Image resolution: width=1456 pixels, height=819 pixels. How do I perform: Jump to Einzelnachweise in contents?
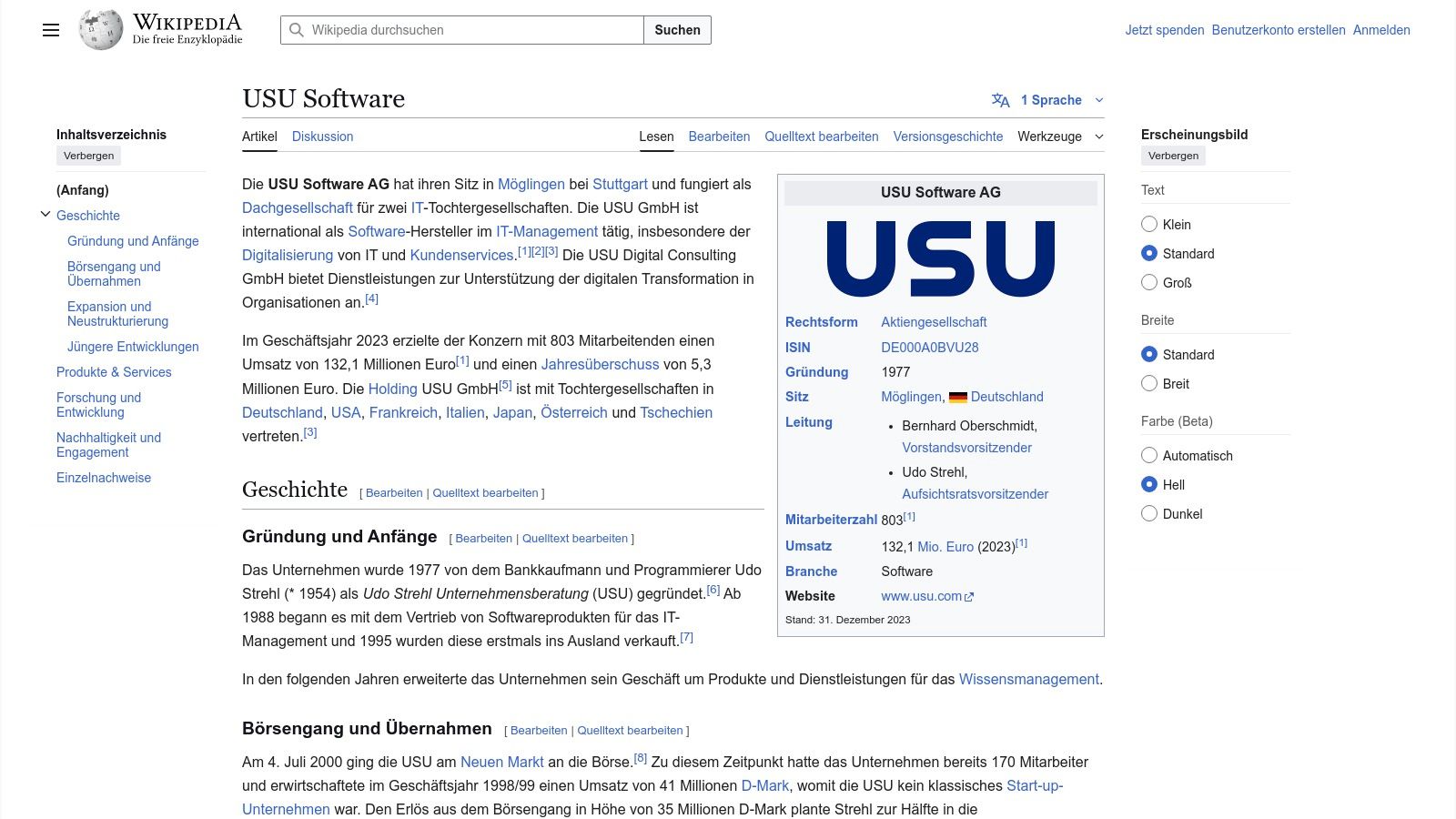click(x=104, y=478)
